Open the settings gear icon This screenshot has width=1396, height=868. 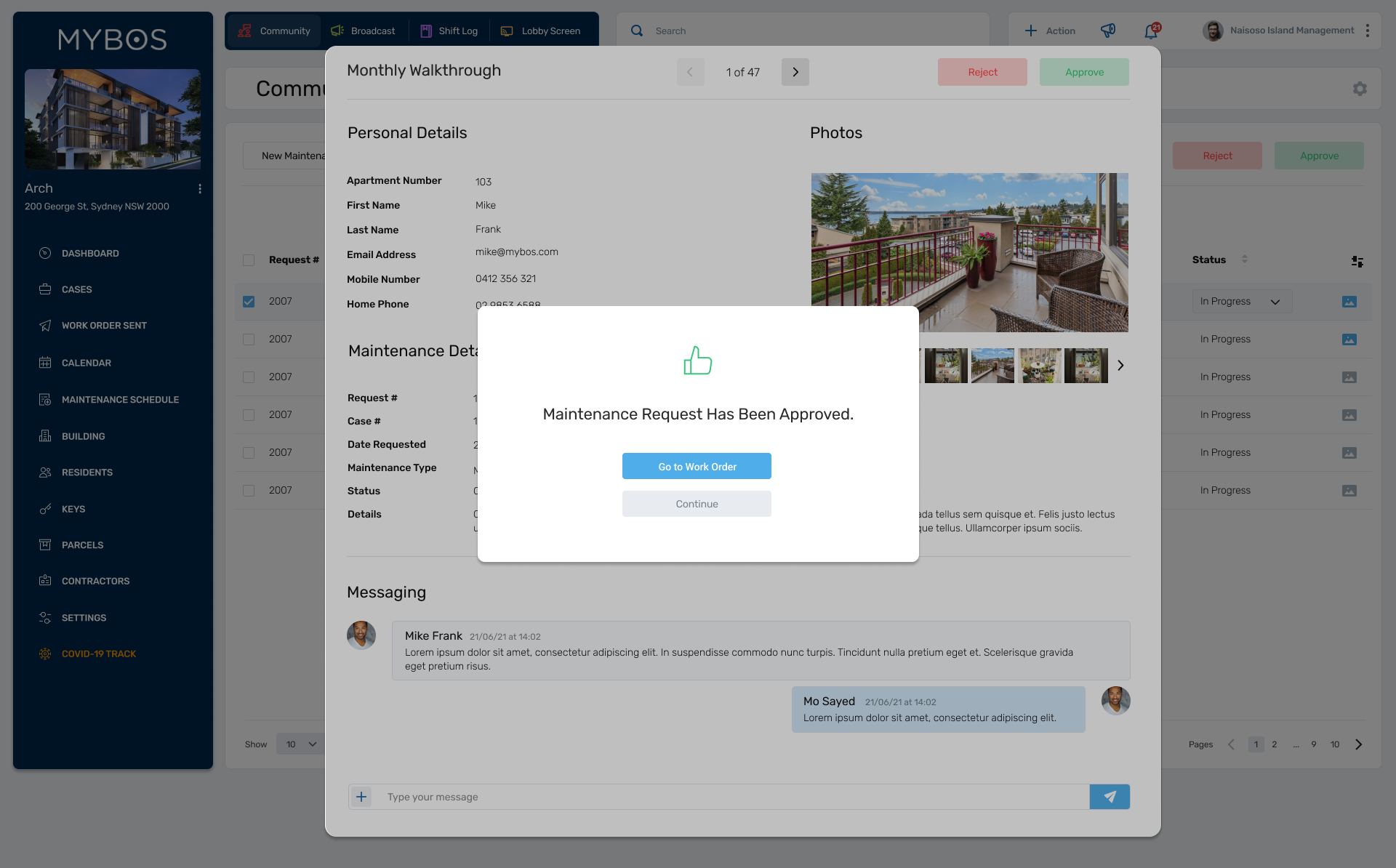(x=1360, y=89)
